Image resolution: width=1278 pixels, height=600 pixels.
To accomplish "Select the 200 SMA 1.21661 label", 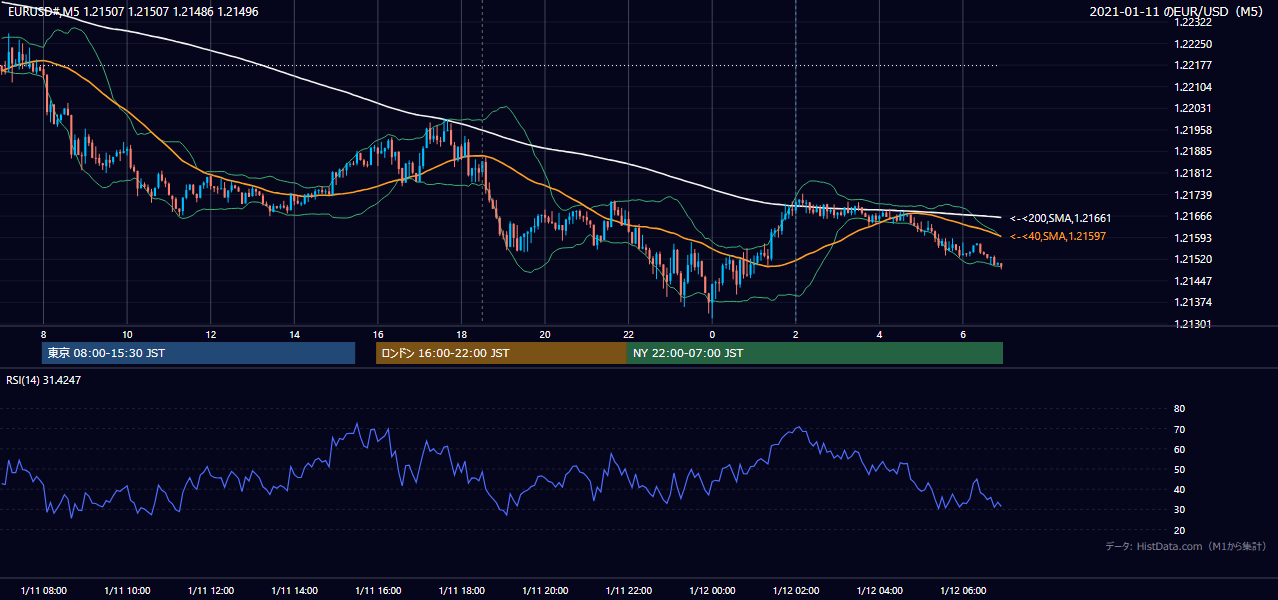I will 1060,218.
